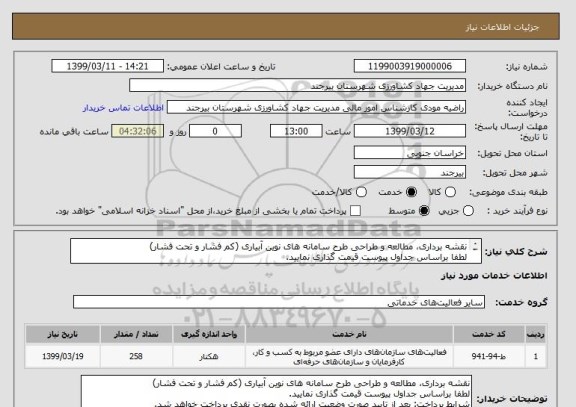Click the جزئیات اطلاعات نیاز header title

point(502,28)
